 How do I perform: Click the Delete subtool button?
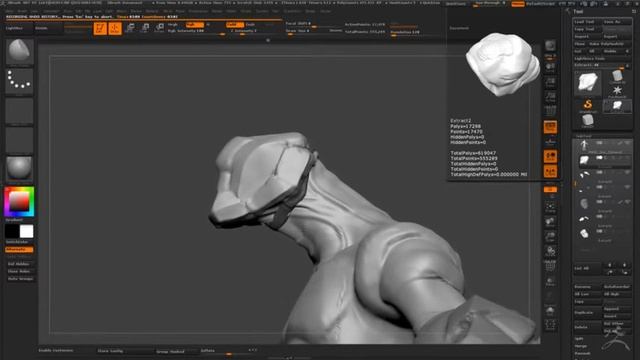coord(588,327)
